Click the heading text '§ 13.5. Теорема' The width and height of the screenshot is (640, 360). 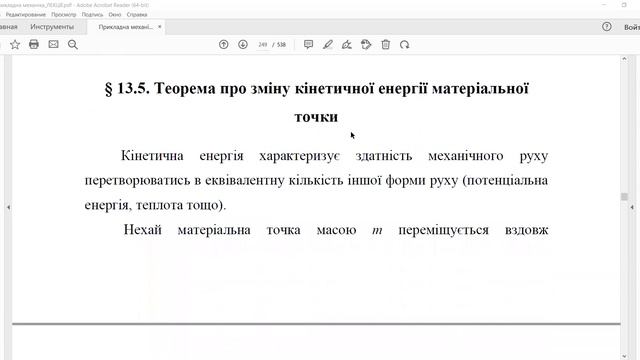click(x=160, y=89)
